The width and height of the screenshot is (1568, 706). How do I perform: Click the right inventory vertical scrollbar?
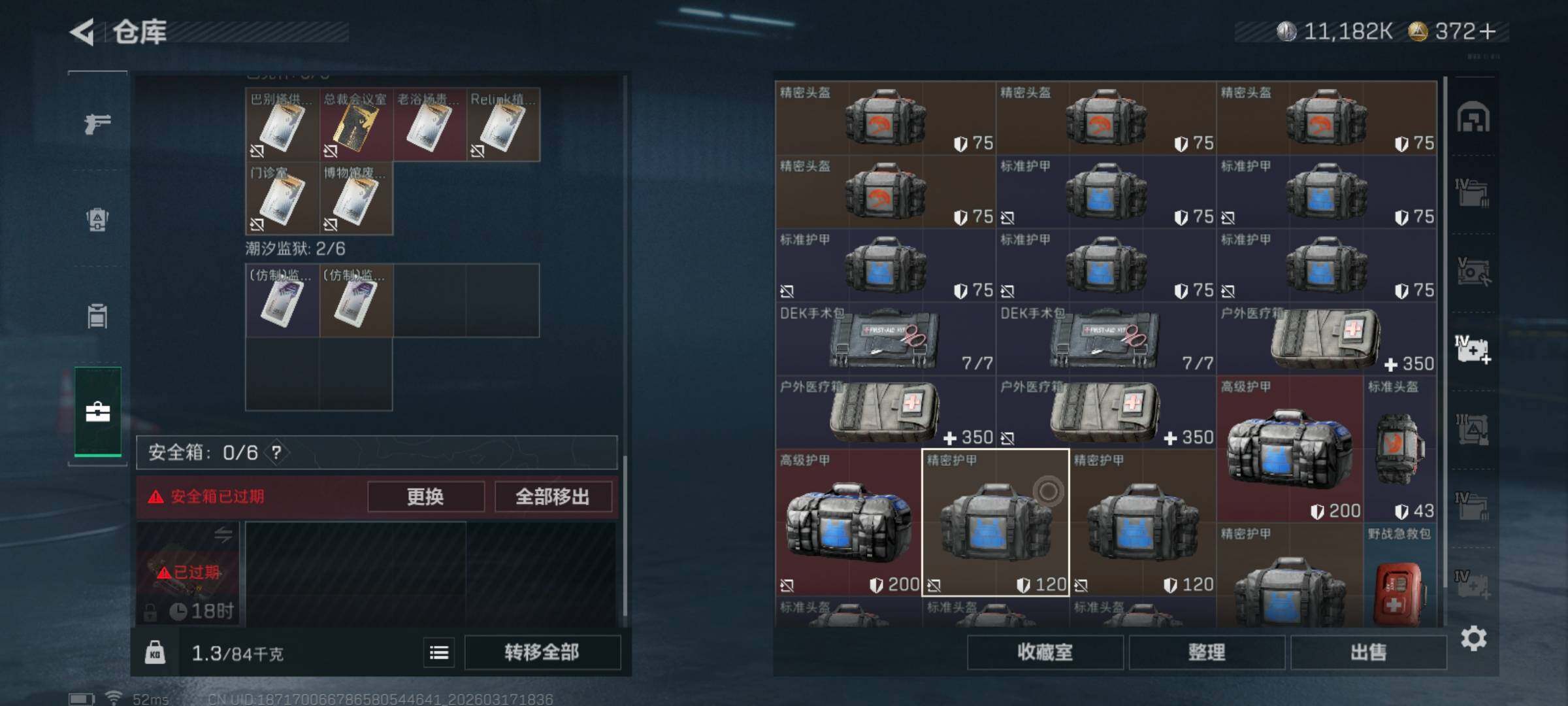[x=1445, y=350]
